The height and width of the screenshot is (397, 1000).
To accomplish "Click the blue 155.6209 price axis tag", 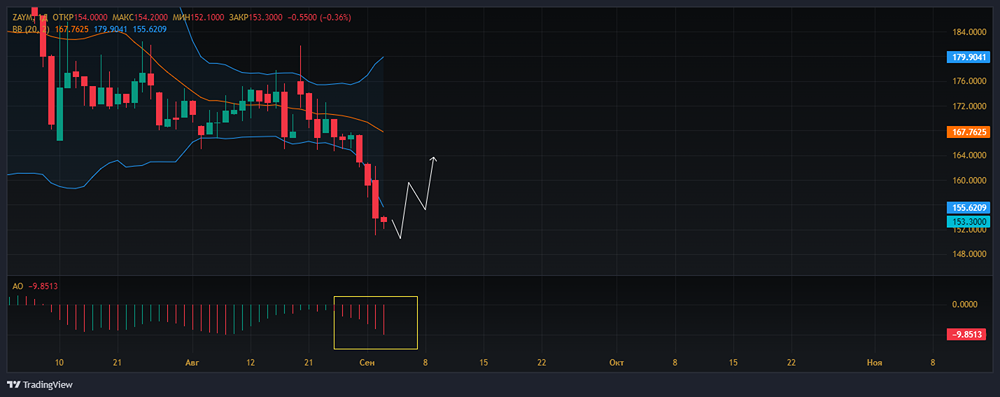I will click(968, 207).
